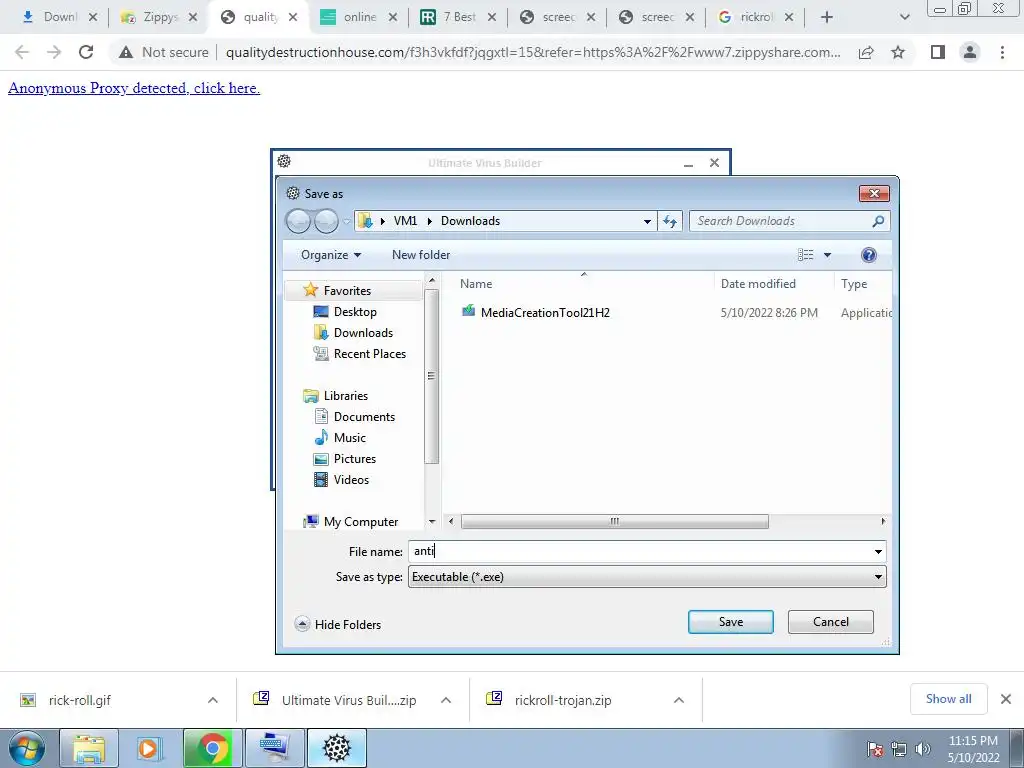
Task: Click the taskbar volume speaker icon
Action: (x=923, y=748)
